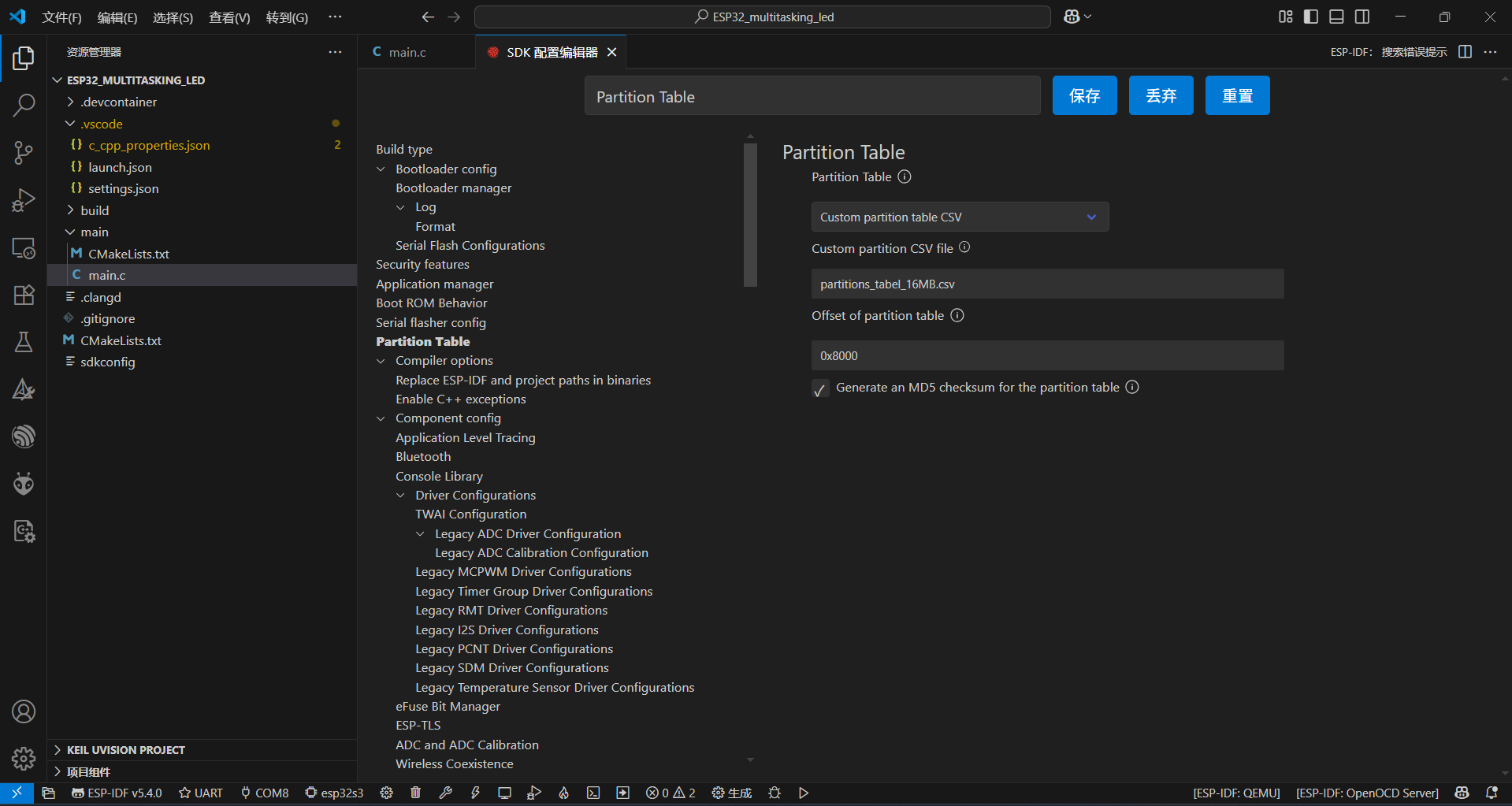The image size is (1512, 806).
Task: Click the menuconfig search field
Action: (x=812, y=96)
